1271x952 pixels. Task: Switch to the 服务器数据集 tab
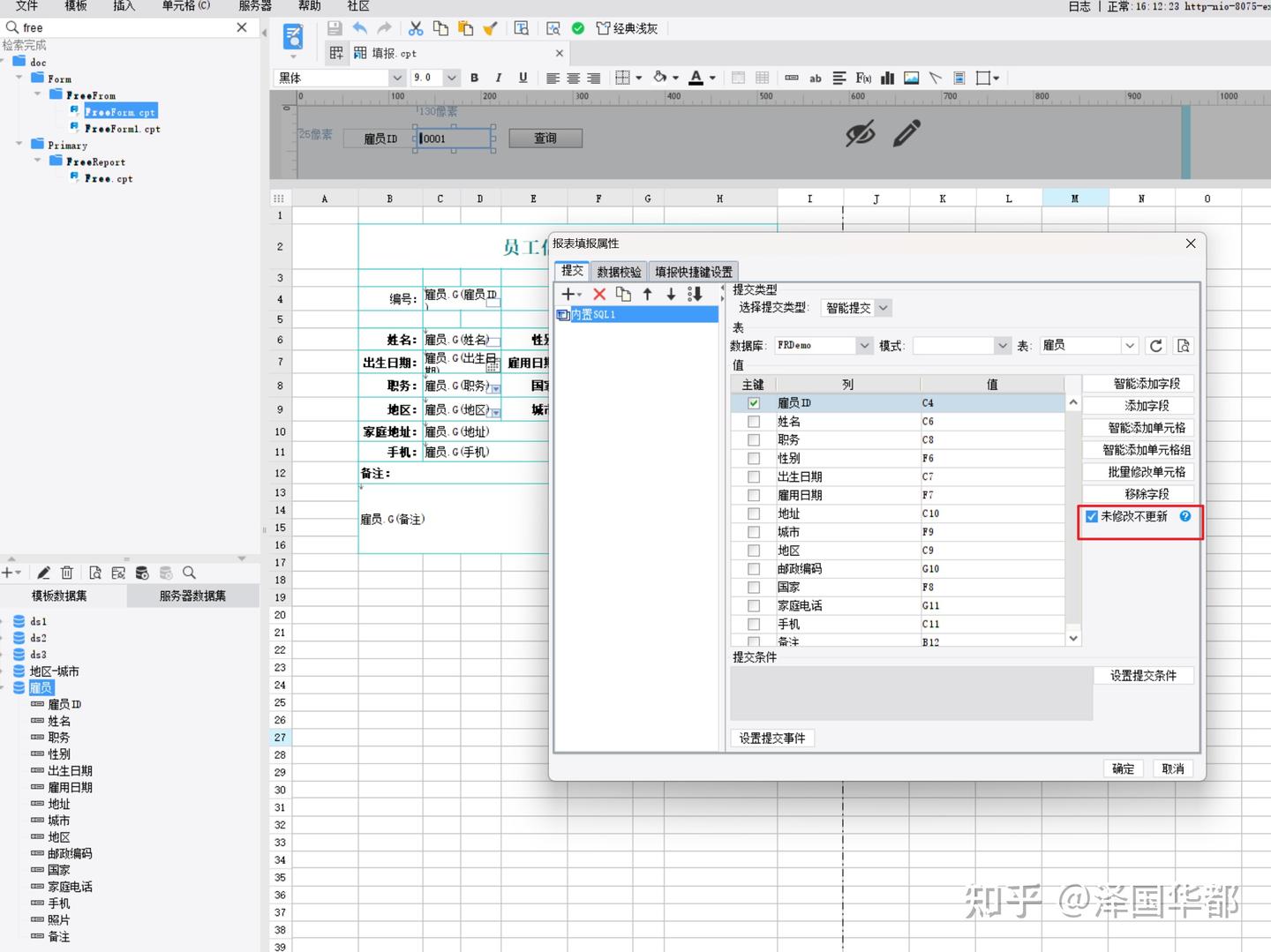[192, 596]
